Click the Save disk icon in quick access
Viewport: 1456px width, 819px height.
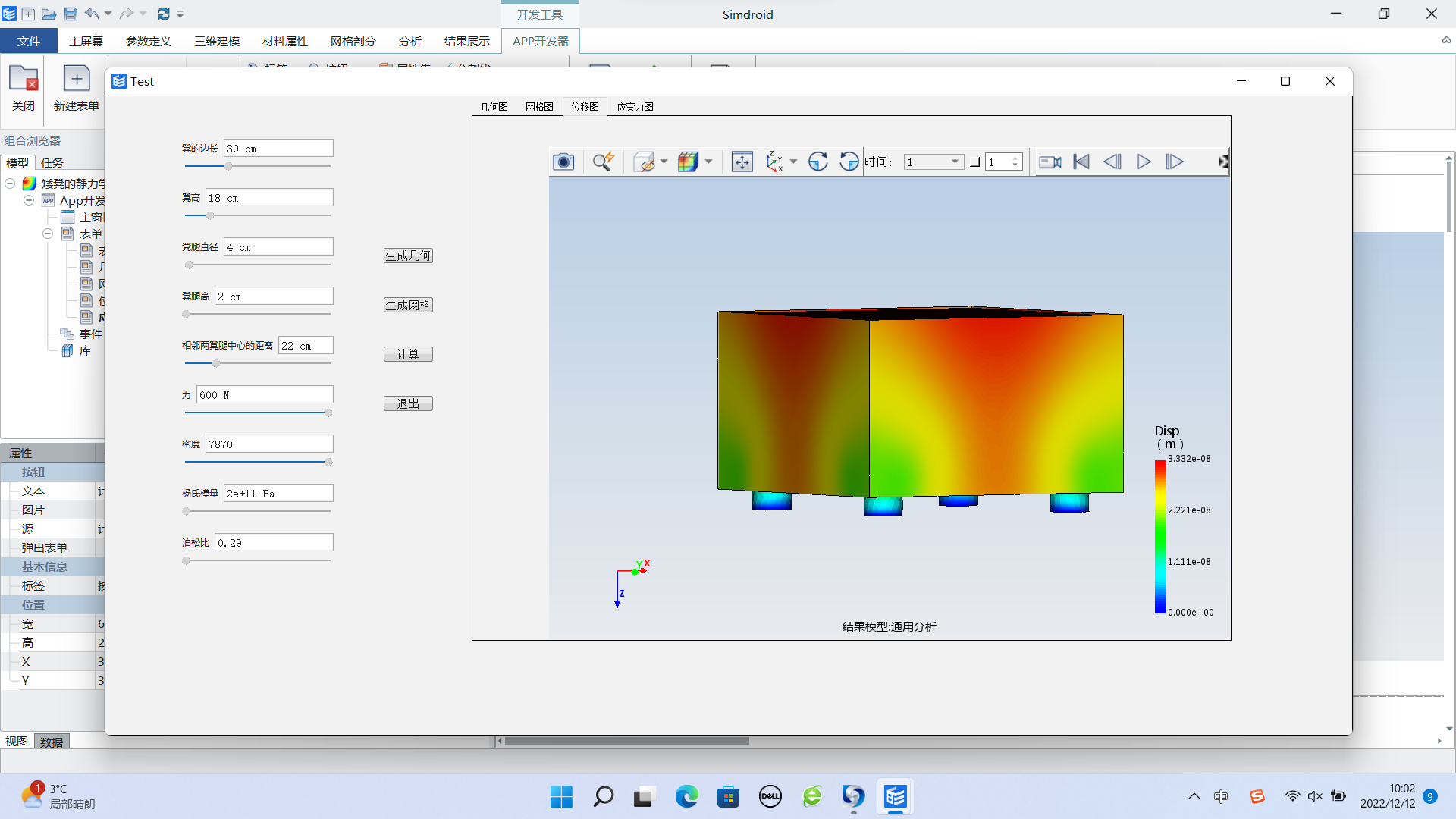click(x=71, y=14)
